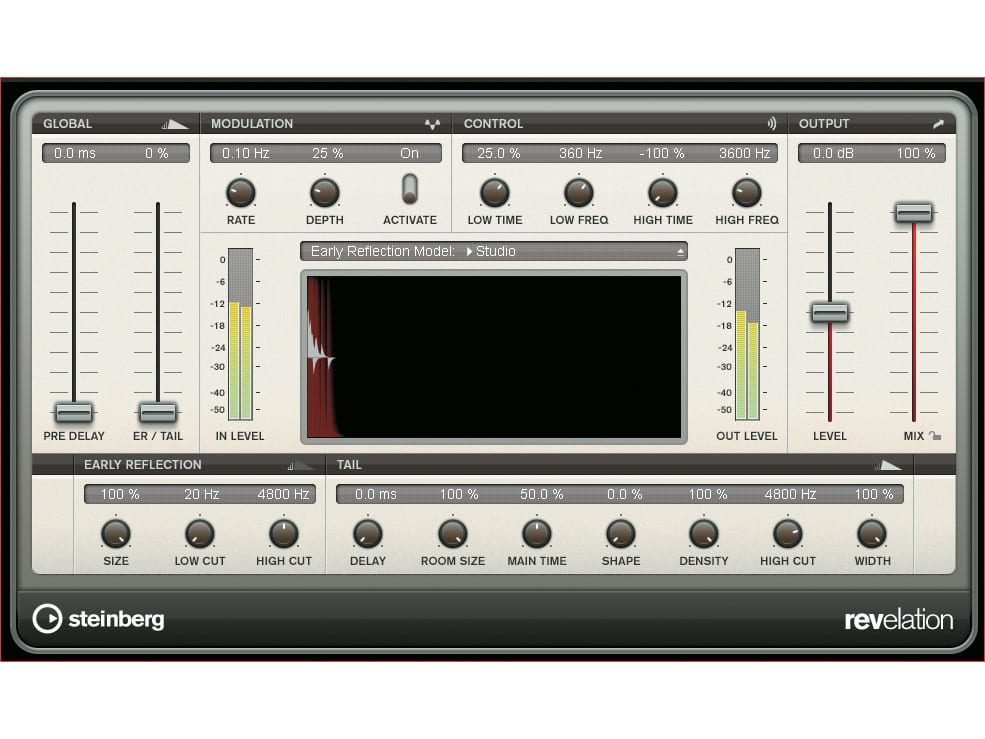Click the Modulation waveform icon

pos(432,124)
